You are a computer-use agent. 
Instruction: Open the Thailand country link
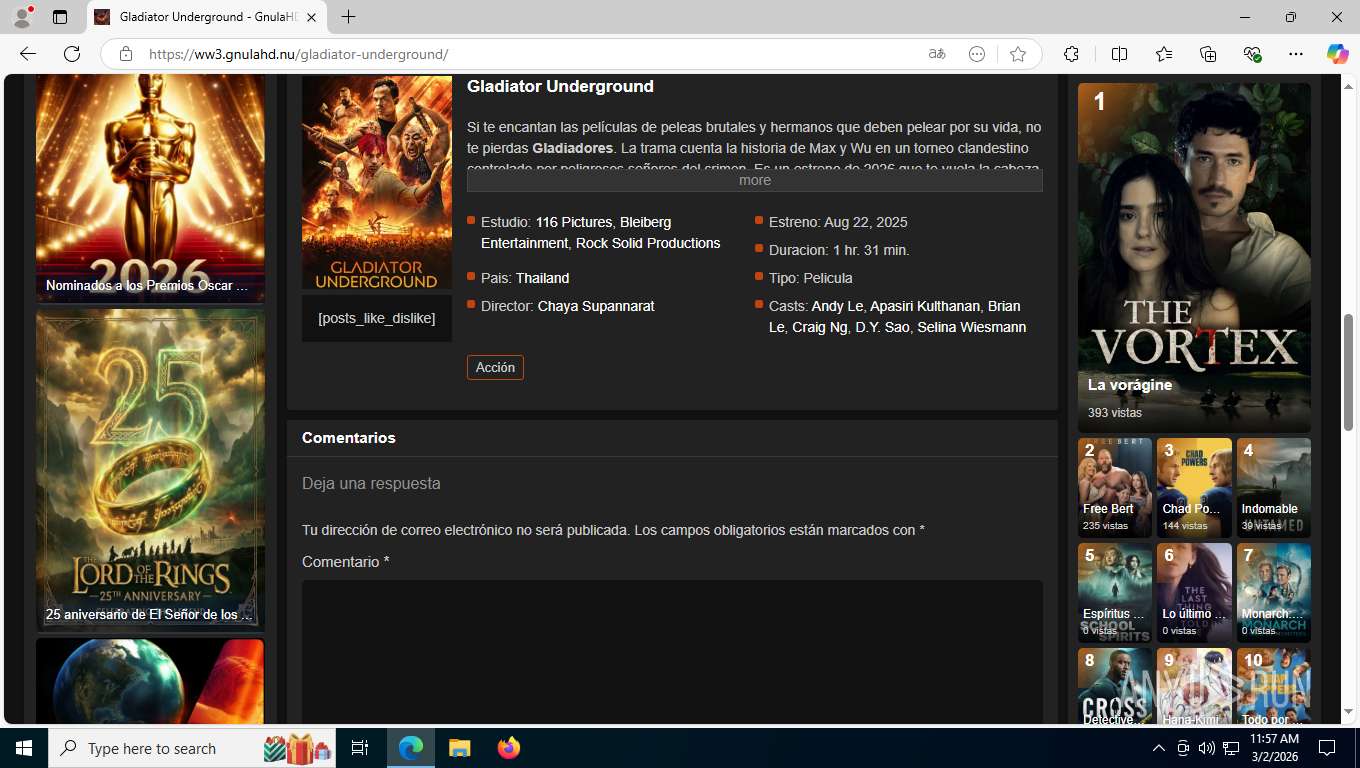click(x=542, y=278)
